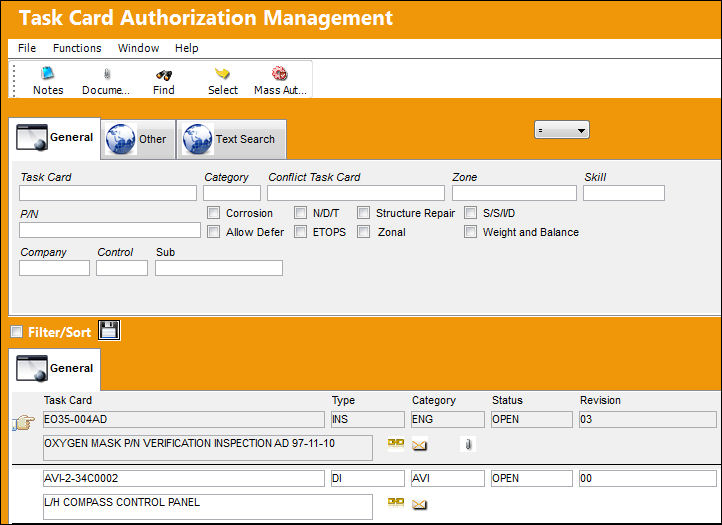
Task: Enable the Corrosion checkbox
Action: tap(213, 212)
